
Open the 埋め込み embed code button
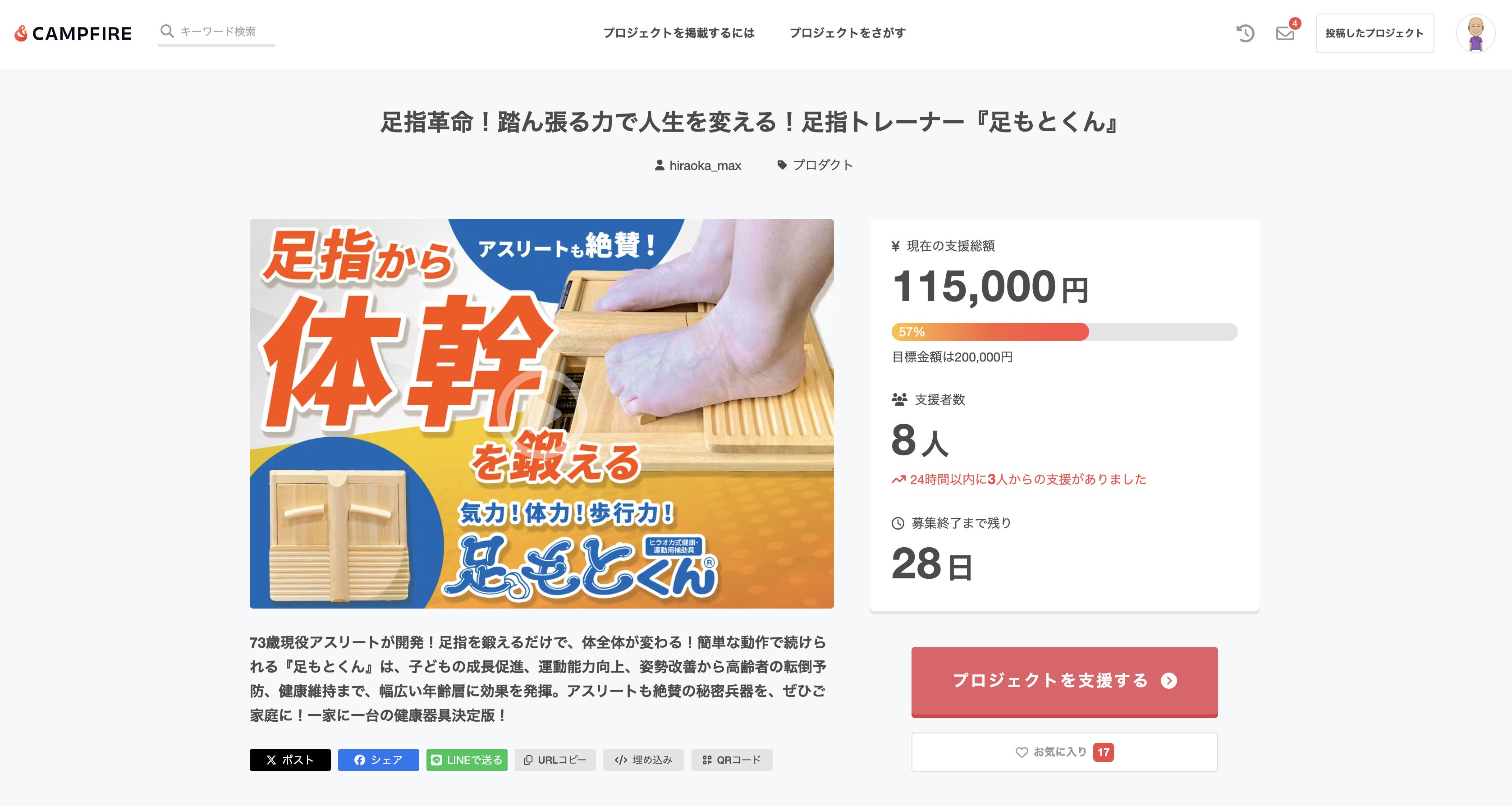coord(643,760)
